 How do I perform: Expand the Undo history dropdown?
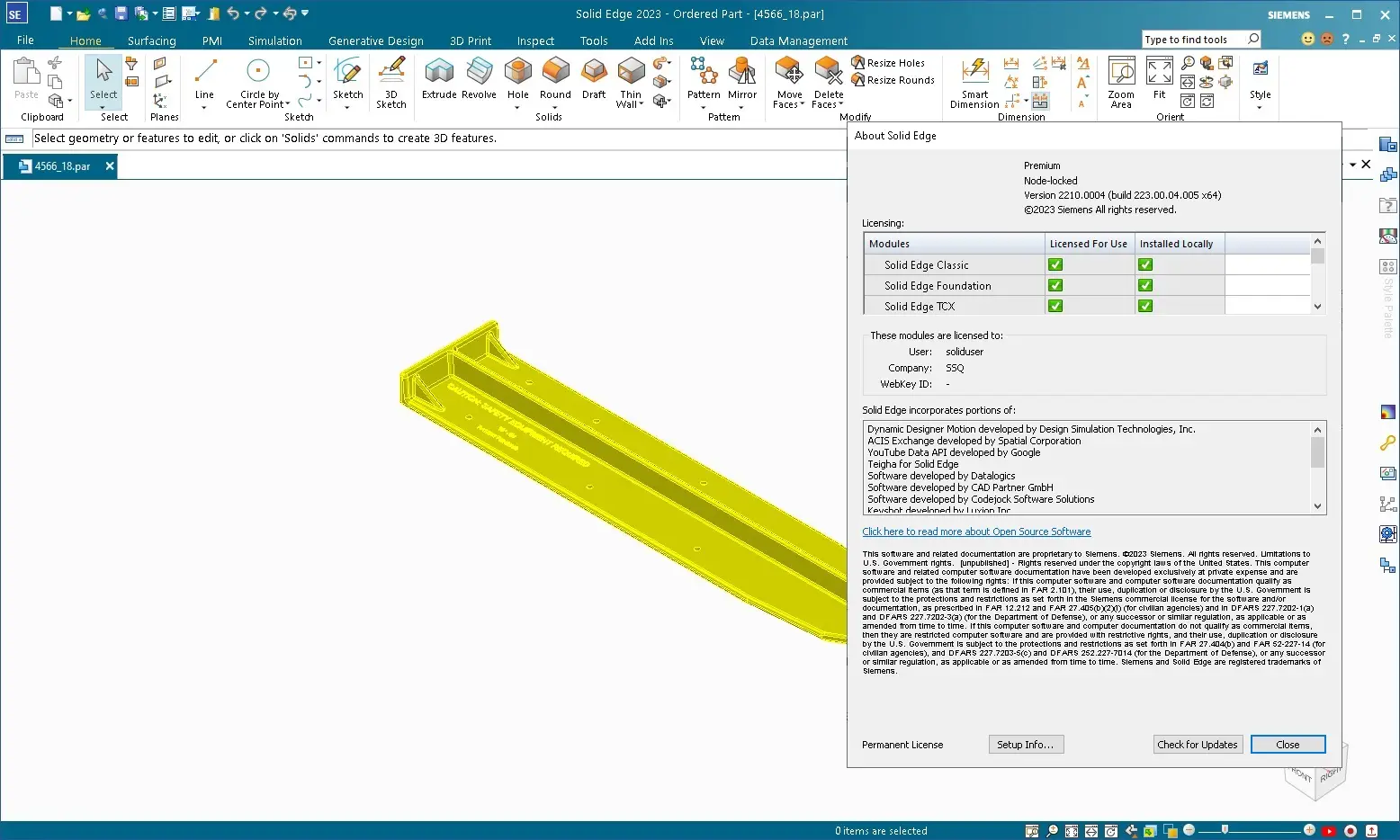coord(246,13)
